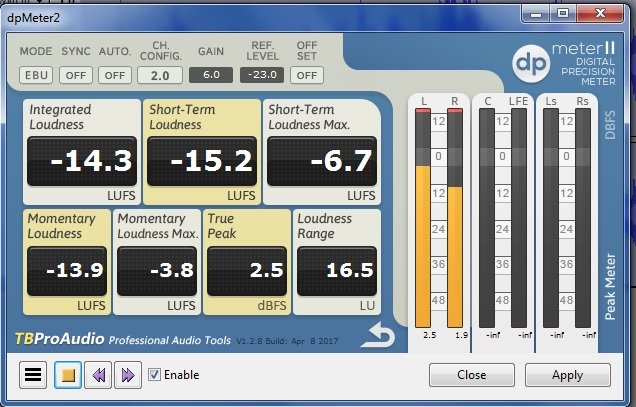Click the 1.9 peak value under R meter
636x407 pixels.
point(461,335)
